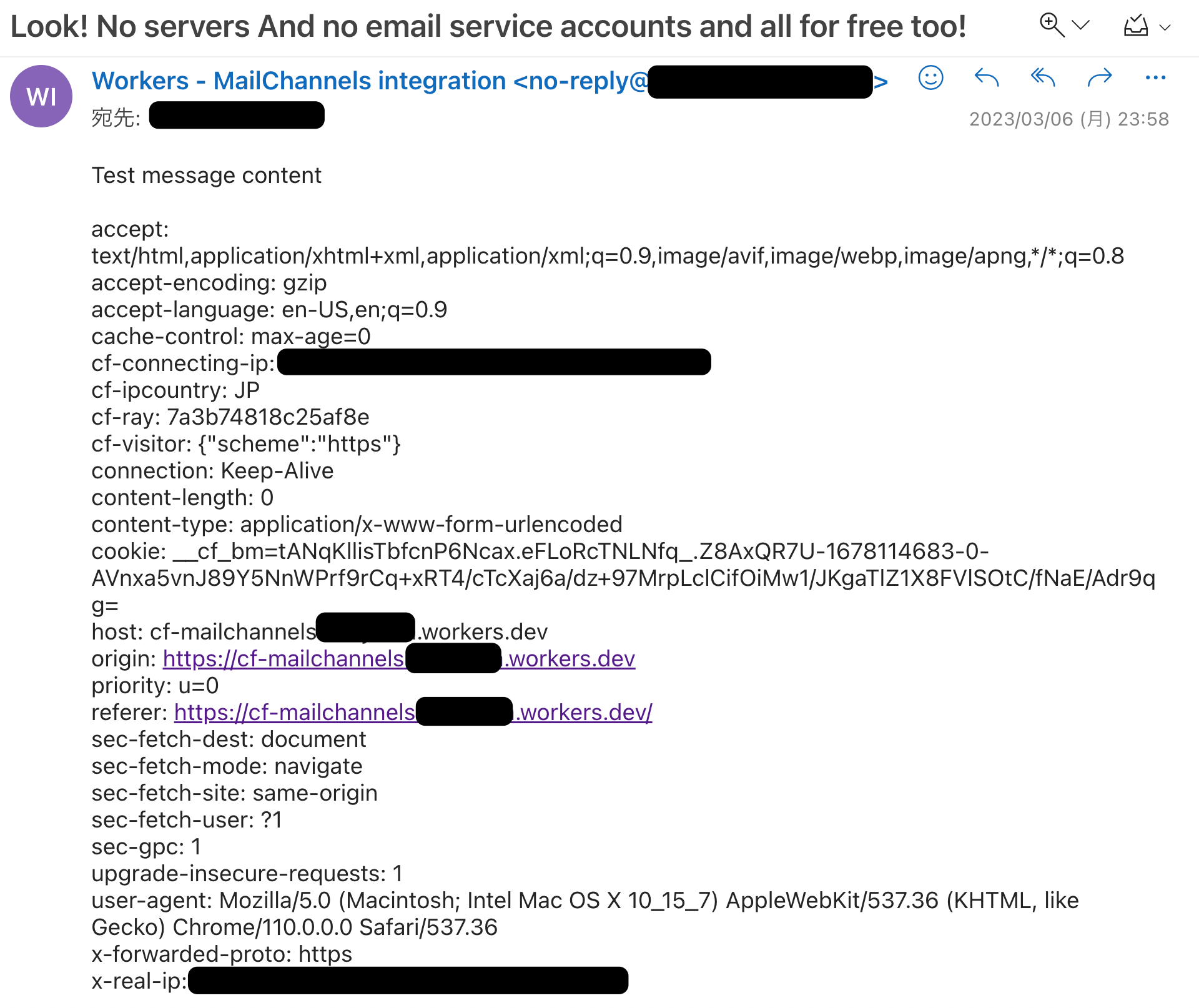Reply to the email with the reply arrow

coord(985,77)
